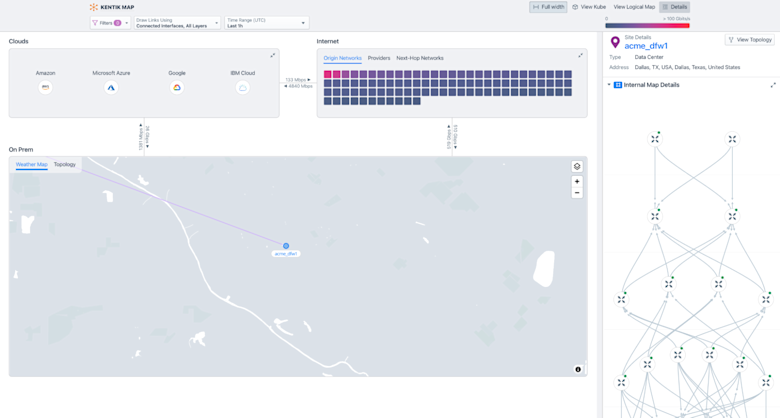Open the Time Range (UTC) dropdown

267,23
